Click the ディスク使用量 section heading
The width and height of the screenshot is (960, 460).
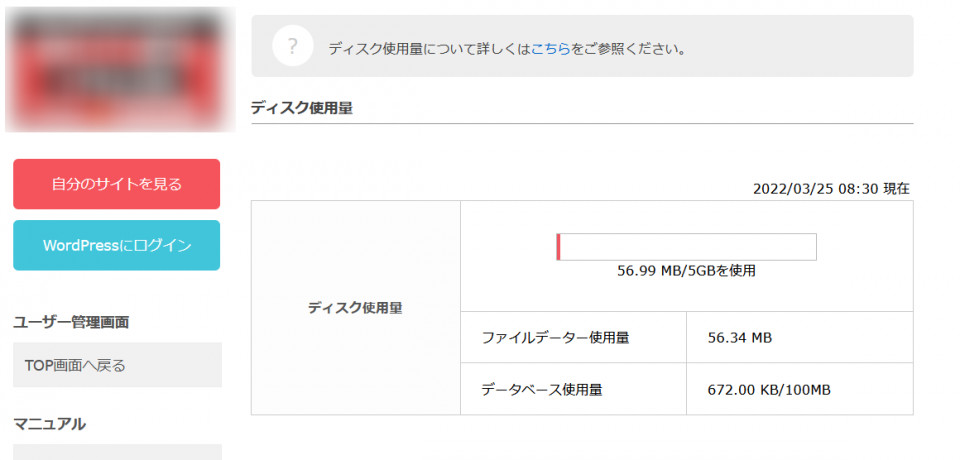302,108
